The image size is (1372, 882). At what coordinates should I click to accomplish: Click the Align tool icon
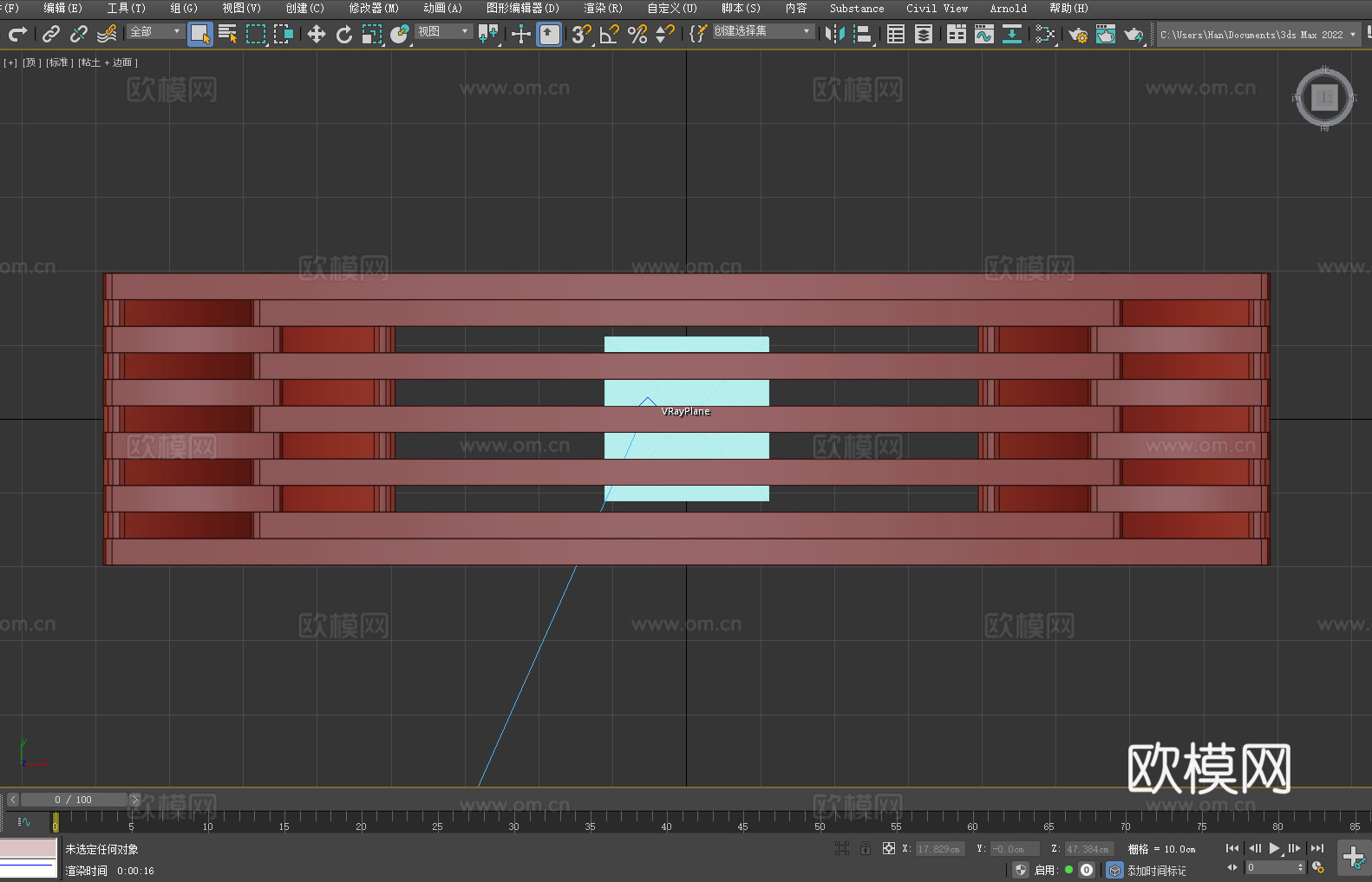pos(863,34)
